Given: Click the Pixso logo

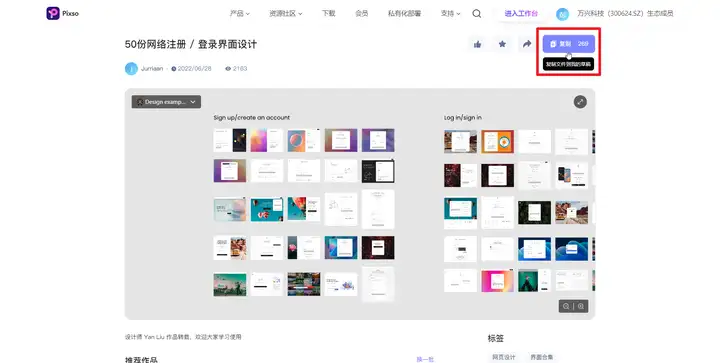Looking at the screenshot, I should coord(62,13).
